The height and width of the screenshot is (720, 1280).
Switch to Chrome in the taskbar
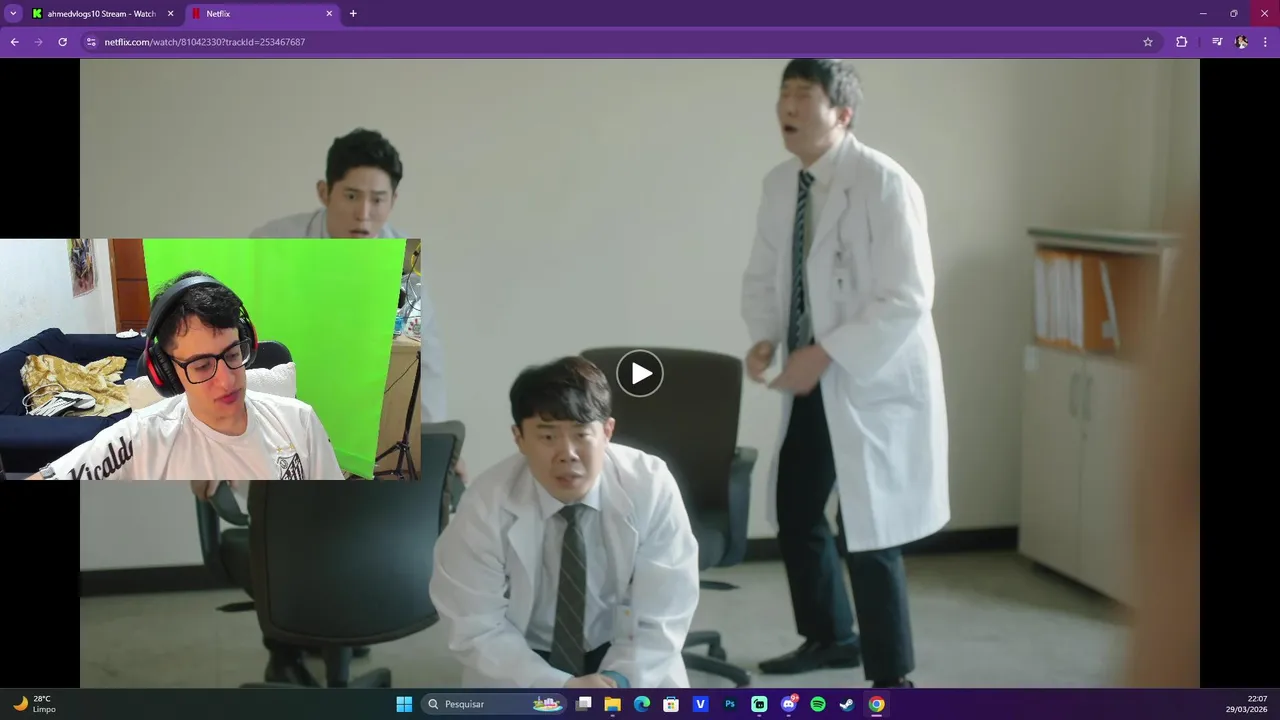tap(876, 704)
